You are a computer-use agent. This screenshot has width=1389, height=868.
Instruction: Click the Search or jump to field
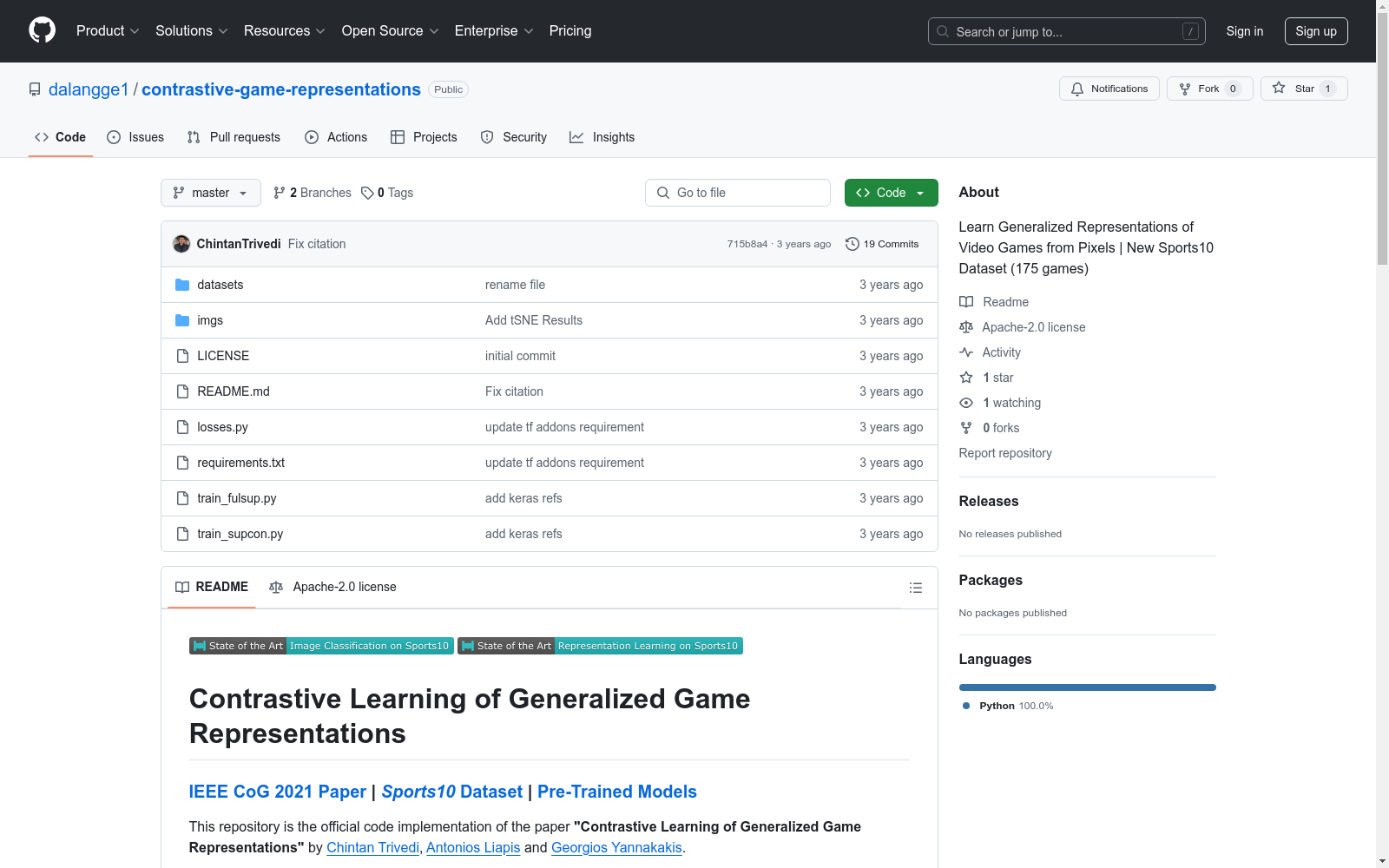point(1067,31)
